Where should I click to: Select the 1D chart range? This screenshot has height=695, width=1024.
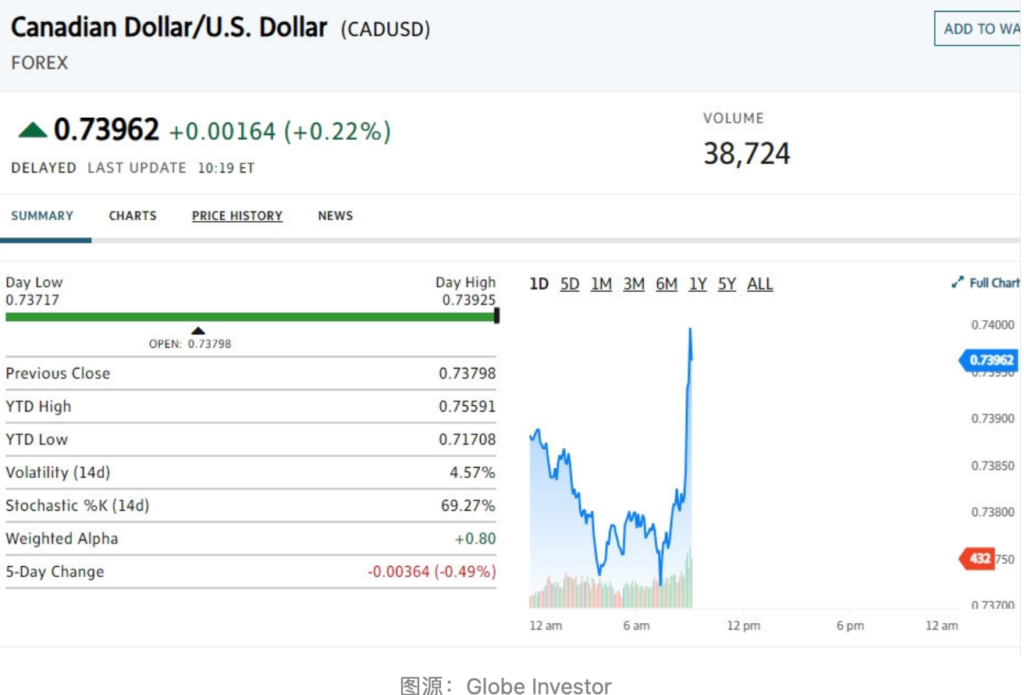point(539,284)
